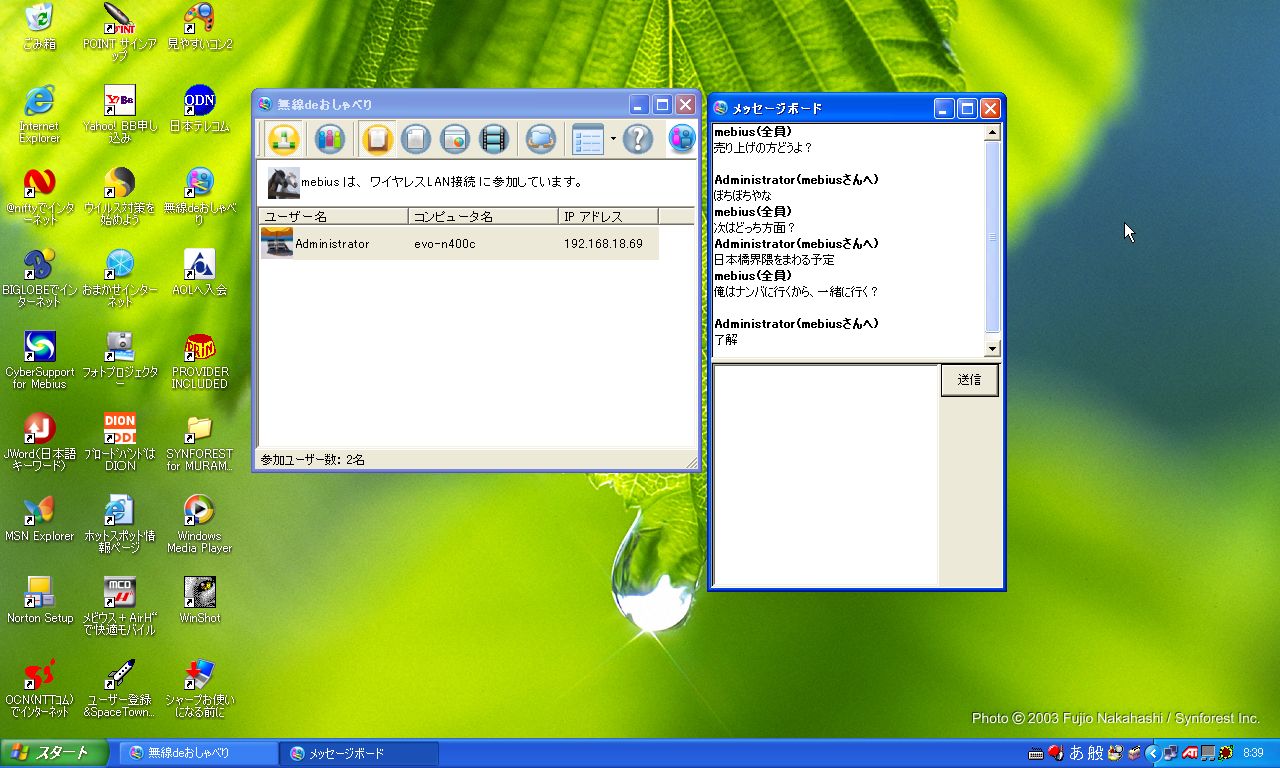The image size is (1280, 768).
Task: Open the user group icon with three people
Action: tap(329, 139)
